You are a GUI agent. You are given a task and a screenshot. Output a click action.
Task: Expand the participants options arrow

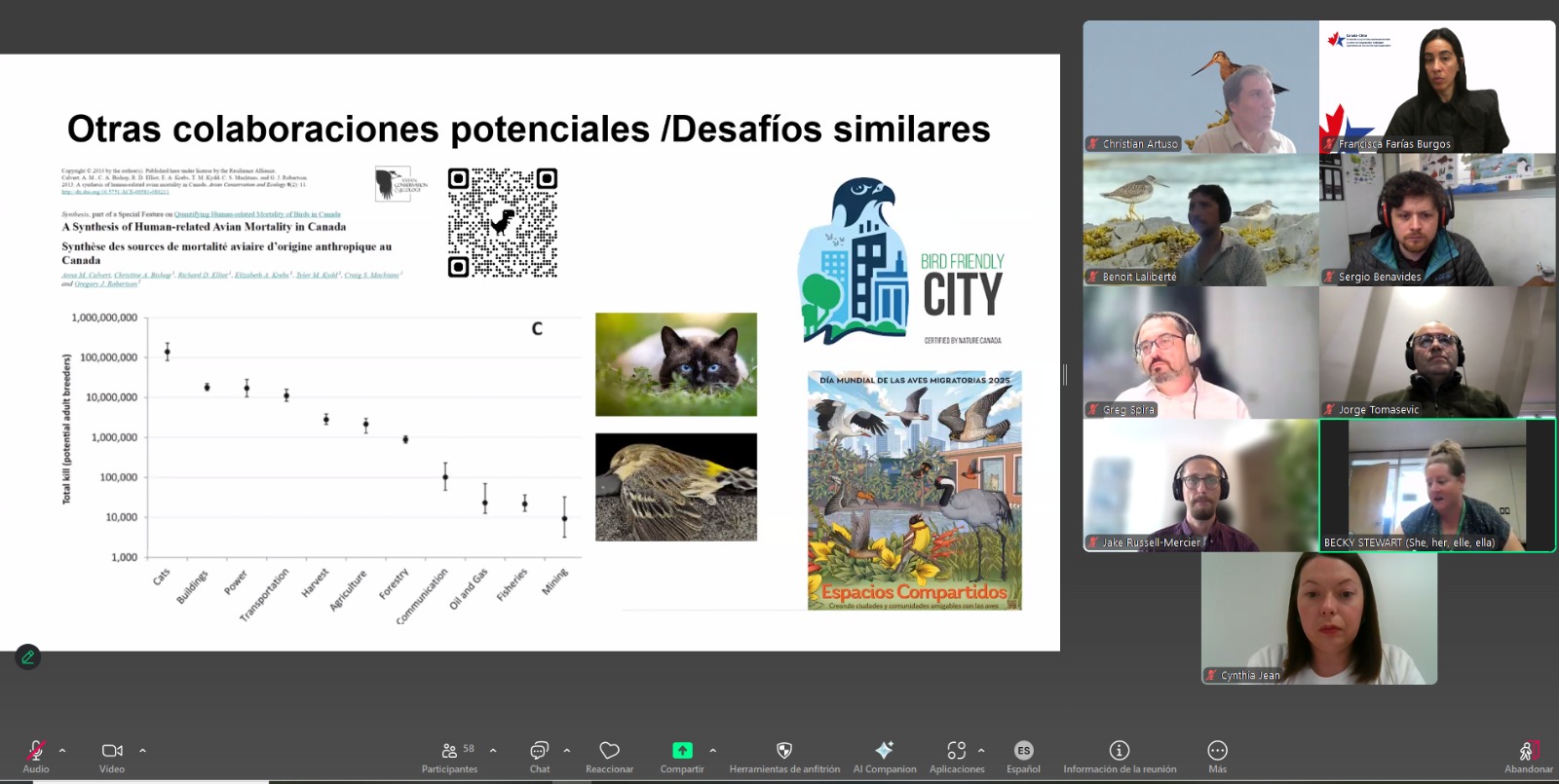pyautogui.click(x=493, y=751)
